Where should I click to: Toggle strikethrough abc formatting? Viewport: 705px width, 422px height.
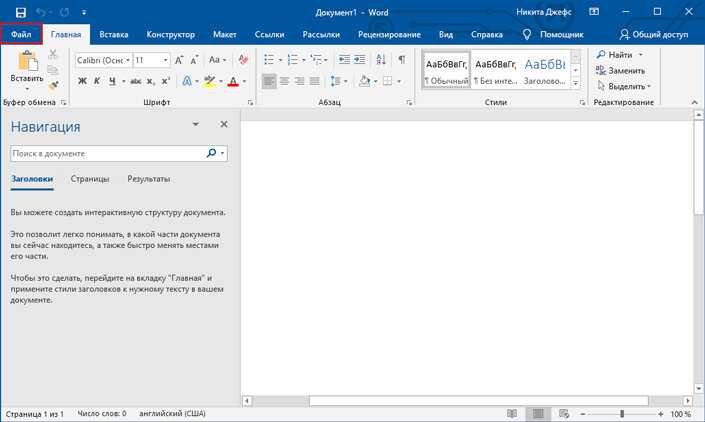click(x=135, y=81)
